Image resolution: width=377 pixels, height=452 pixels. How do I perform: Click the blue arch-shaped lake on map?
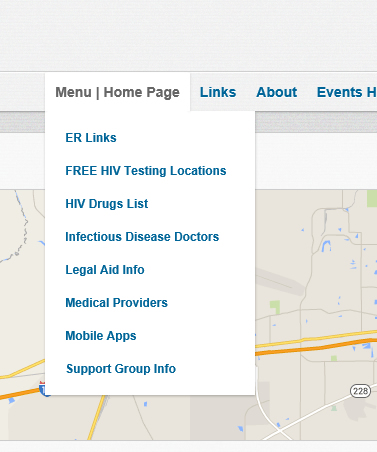coord(326,246)
